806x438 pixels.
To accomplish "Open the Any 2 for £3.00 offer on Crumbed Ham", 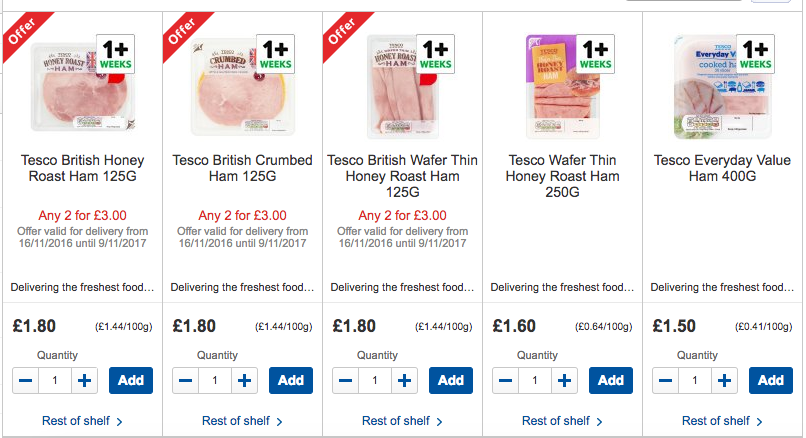I will tap(242, 215).
